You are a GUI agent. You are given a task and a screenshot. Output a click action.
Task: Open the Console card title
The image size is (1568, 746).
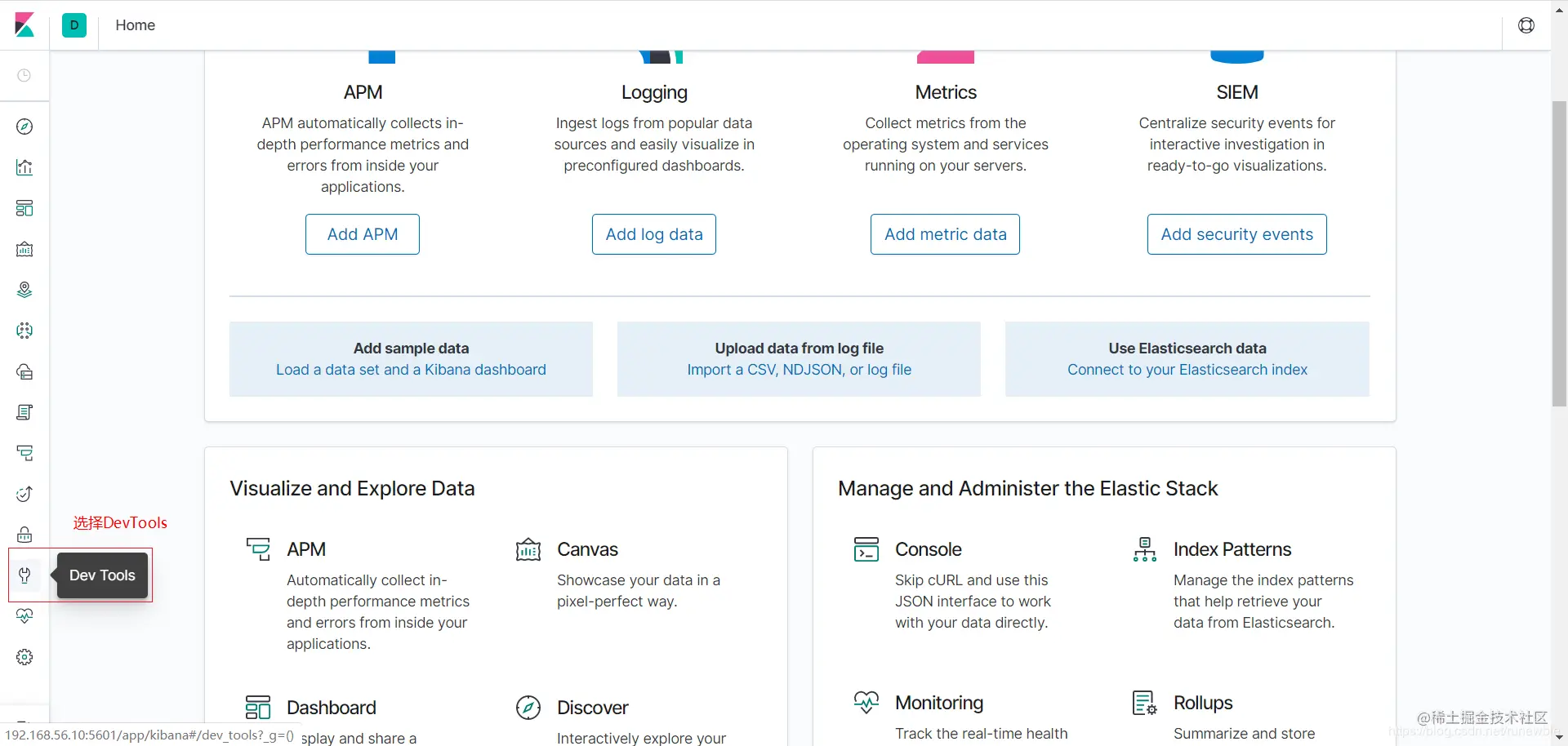tap(929, 549)
